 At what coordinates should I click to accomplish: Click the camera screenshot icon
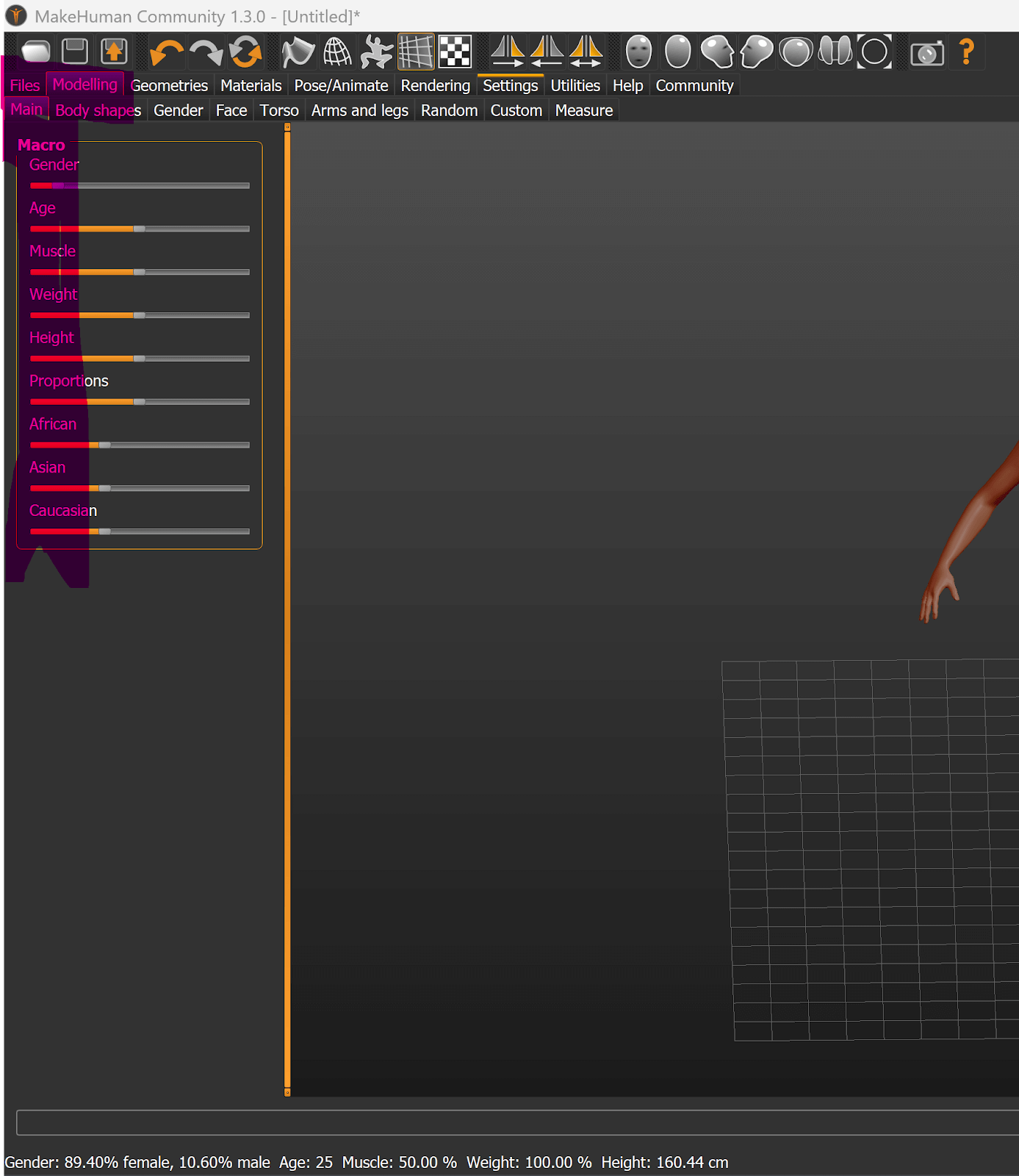(926, 53)
